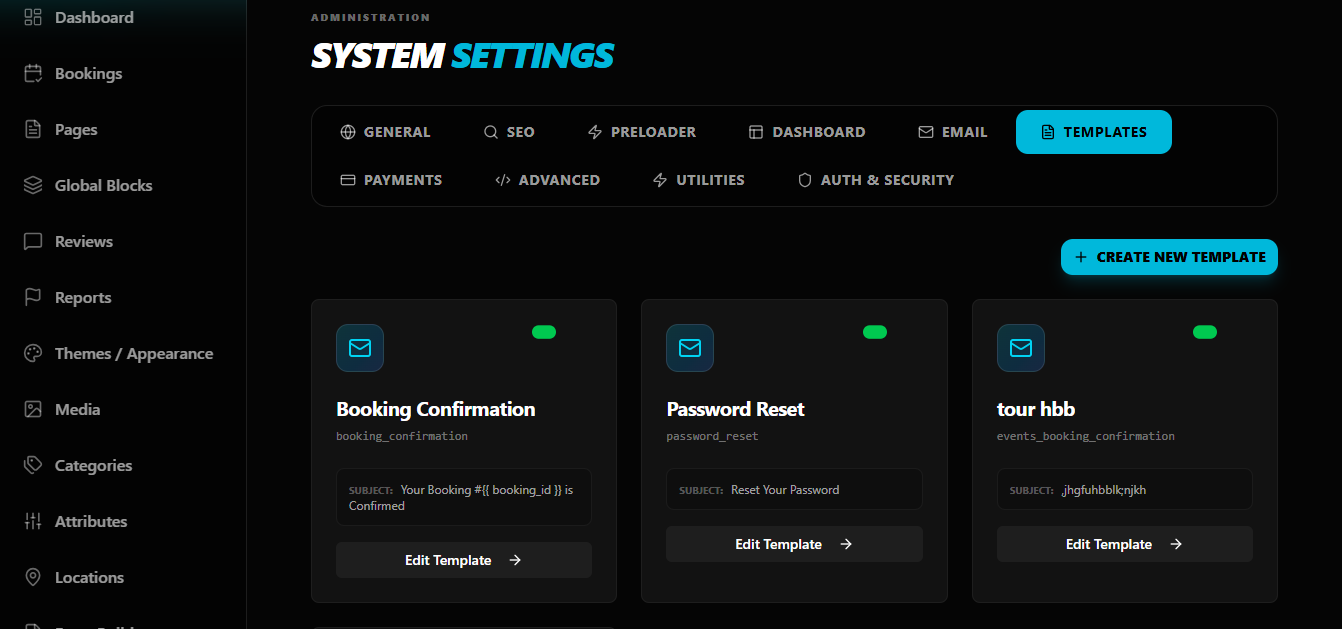Click the Reports flag icon
The width and height of the screenshot is (1342, 629).
33,297
